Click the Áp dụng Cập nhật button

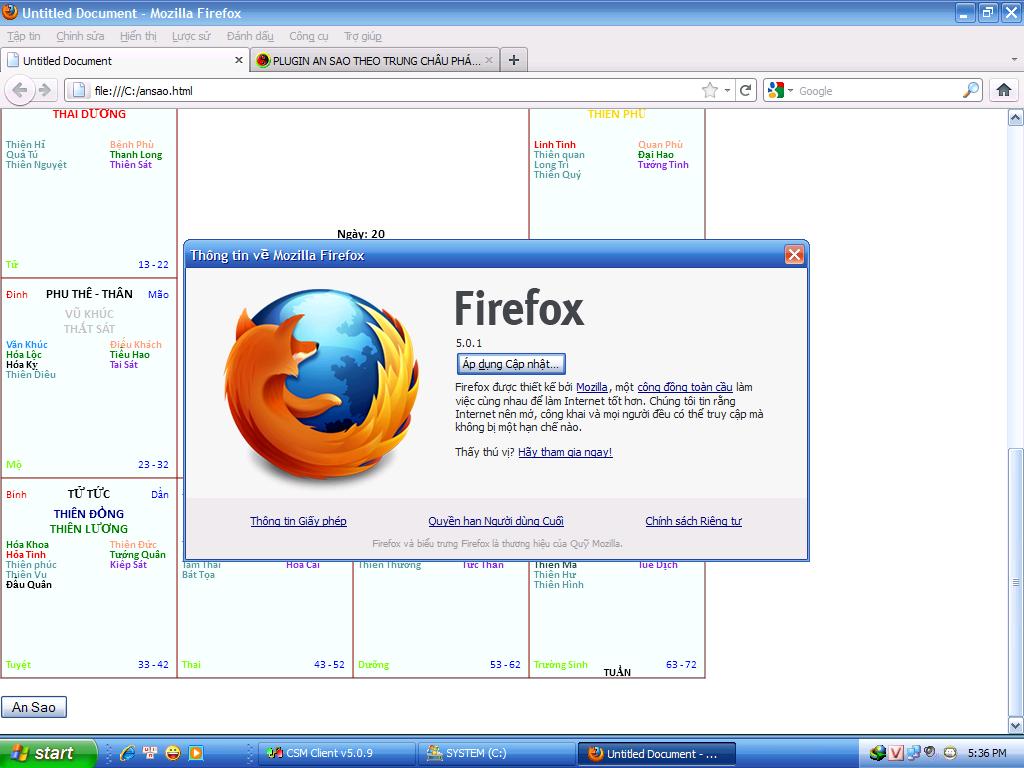click(x=511, y=364)
